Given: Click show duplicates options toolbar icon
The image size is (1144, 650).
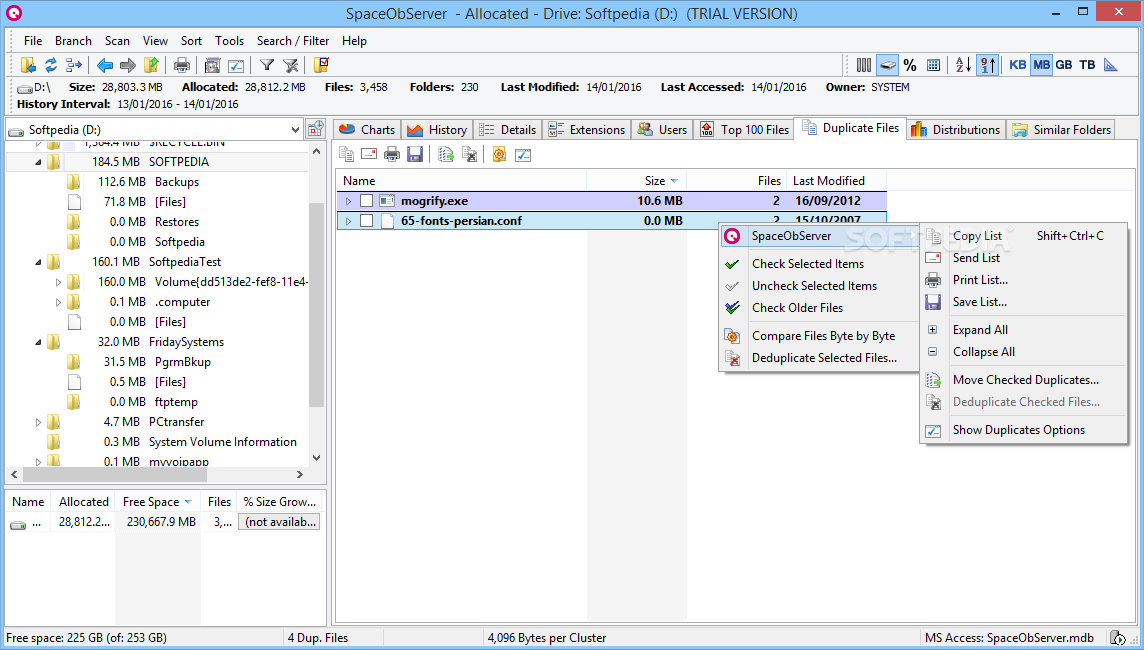Looking at the screenshot, I should coord(523,155).
